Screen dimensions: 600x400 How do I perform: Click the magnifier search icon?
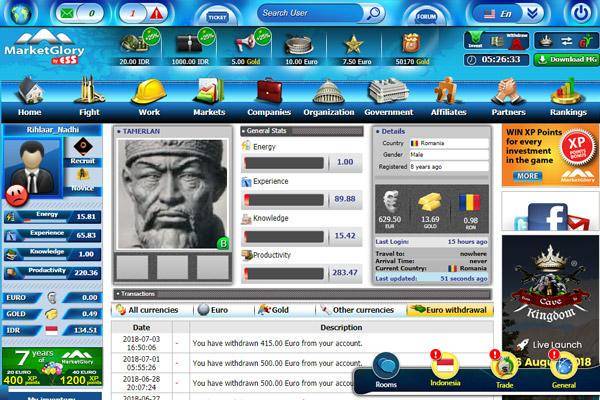point(373,13)
